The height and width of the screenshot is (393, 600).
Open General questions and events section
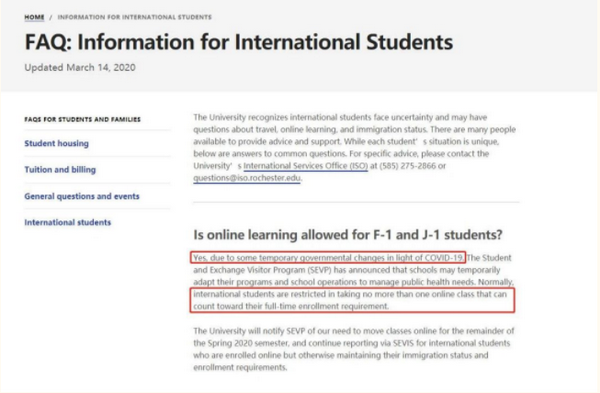82,196
